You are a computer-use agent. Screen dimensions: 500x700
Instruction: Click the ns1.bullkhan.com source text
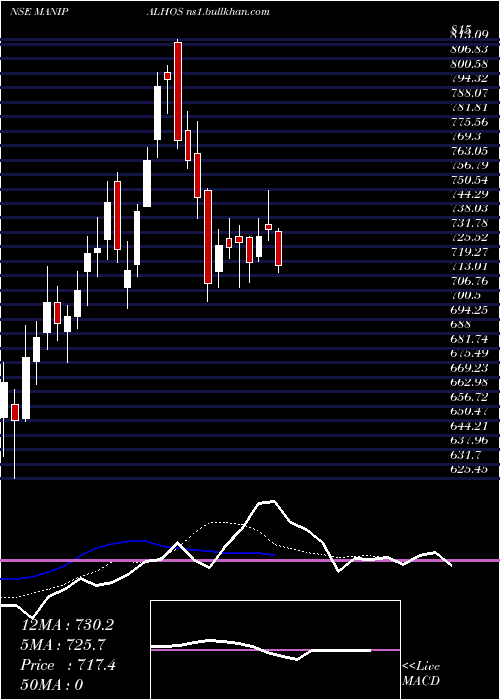pyautogui.click(x=227, y=12)
